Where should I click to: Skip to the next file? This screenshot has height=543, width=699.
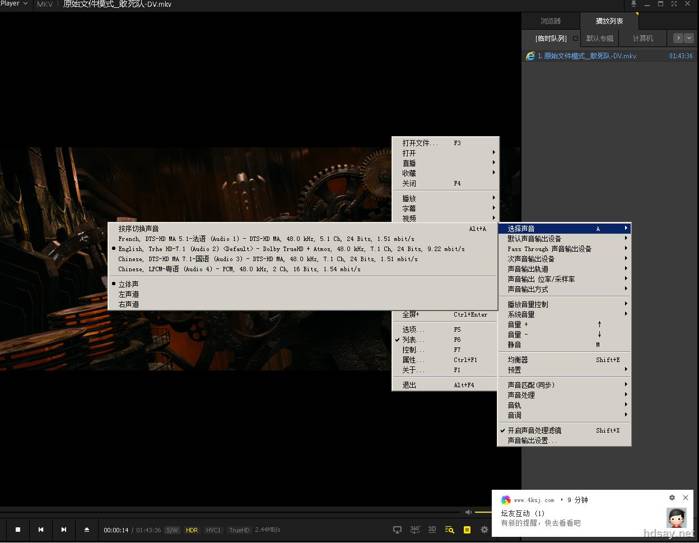click(x=64, y=530)
